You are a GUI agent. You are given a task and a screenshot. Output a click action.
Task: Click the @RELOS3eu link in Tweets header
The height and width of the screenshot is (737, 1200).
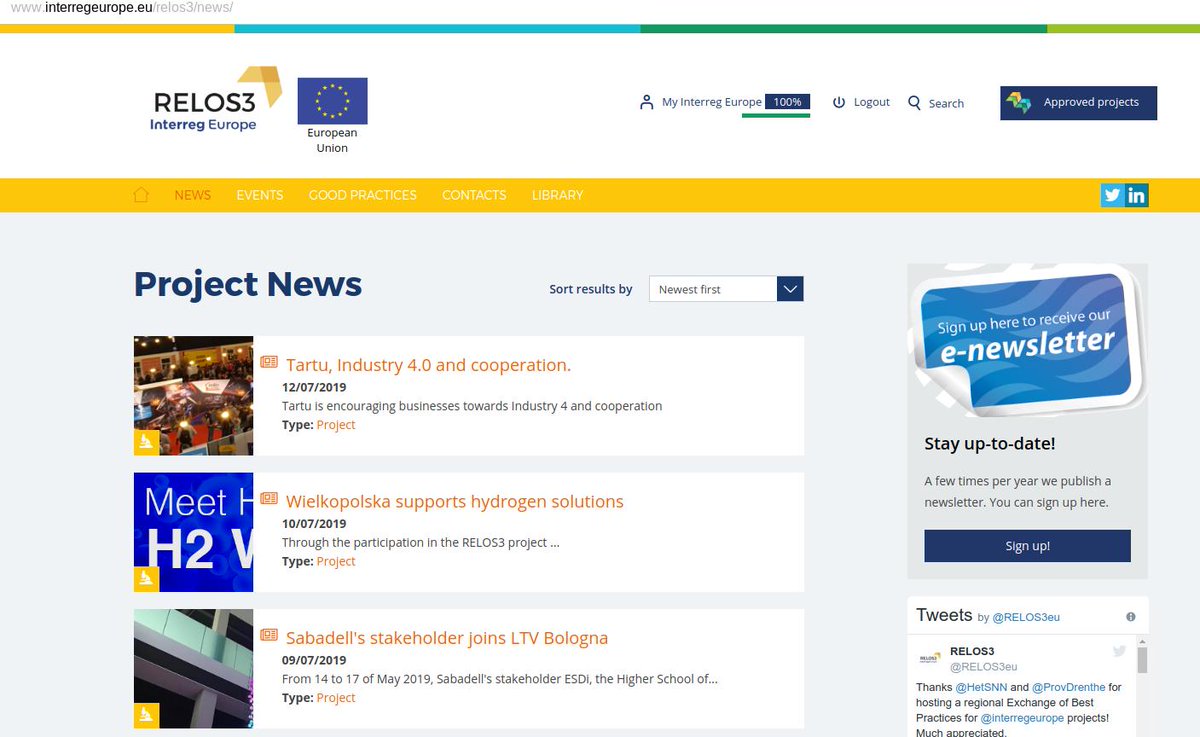tap(1026, 617)
